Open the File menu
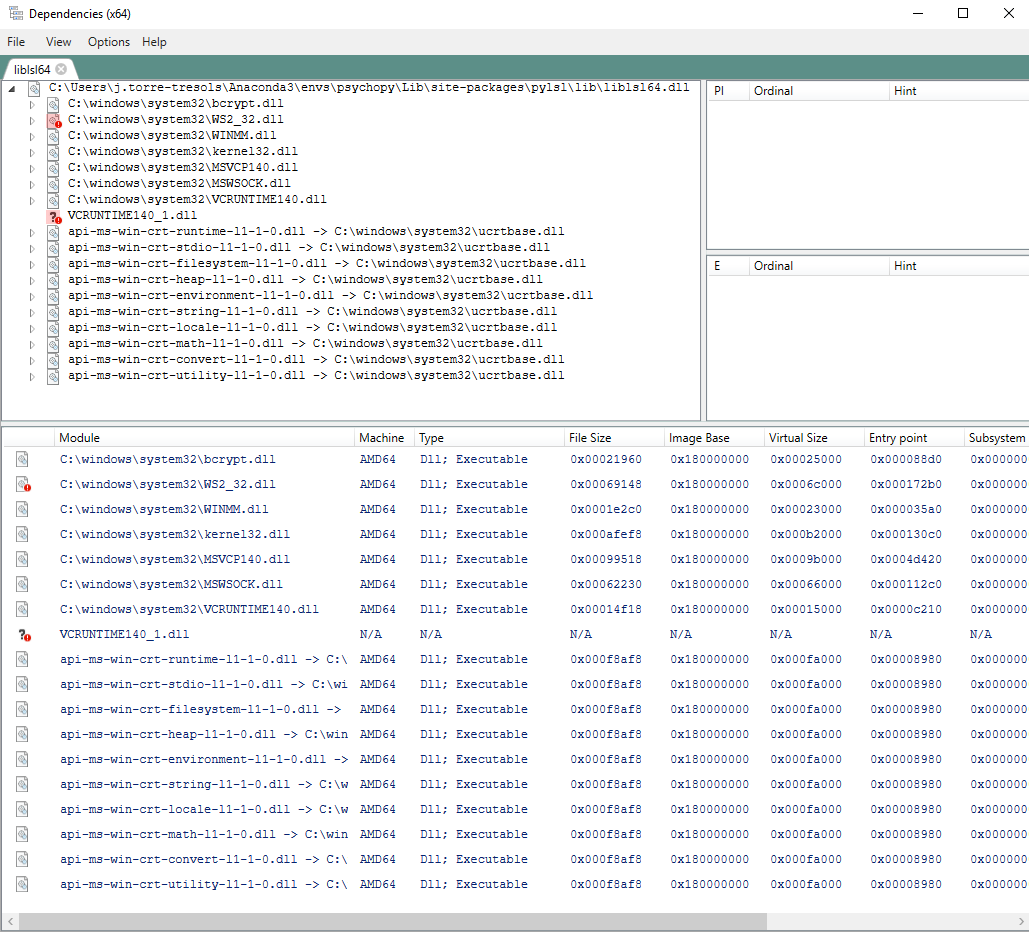The image size is (1029, 932). click(x=16, y=42)
